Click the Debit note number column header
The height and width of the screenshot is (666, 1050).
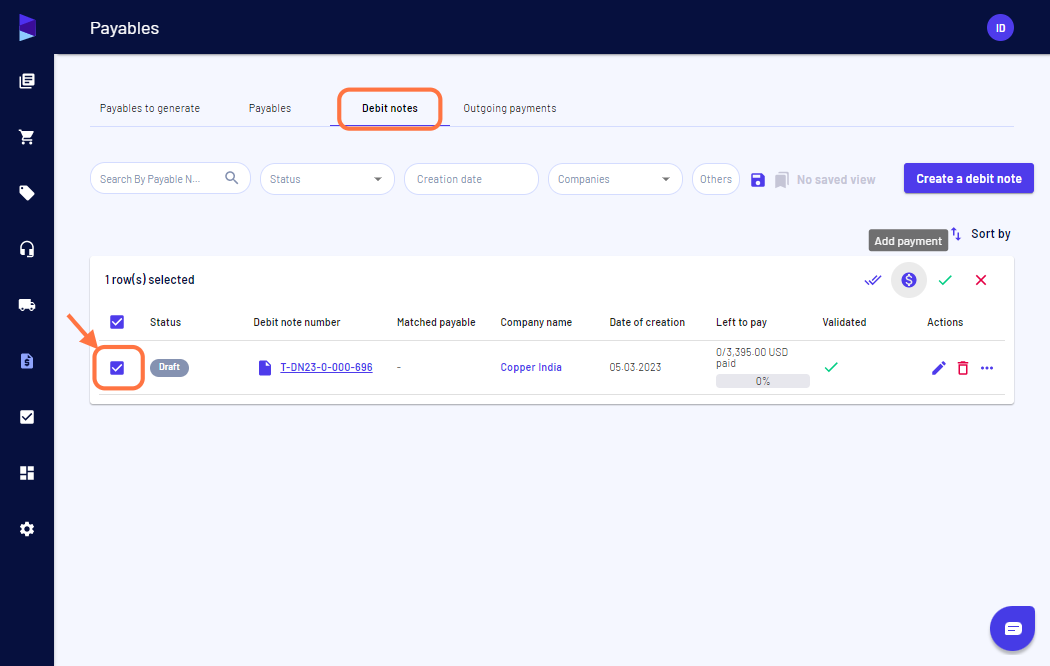pos(297,322)
